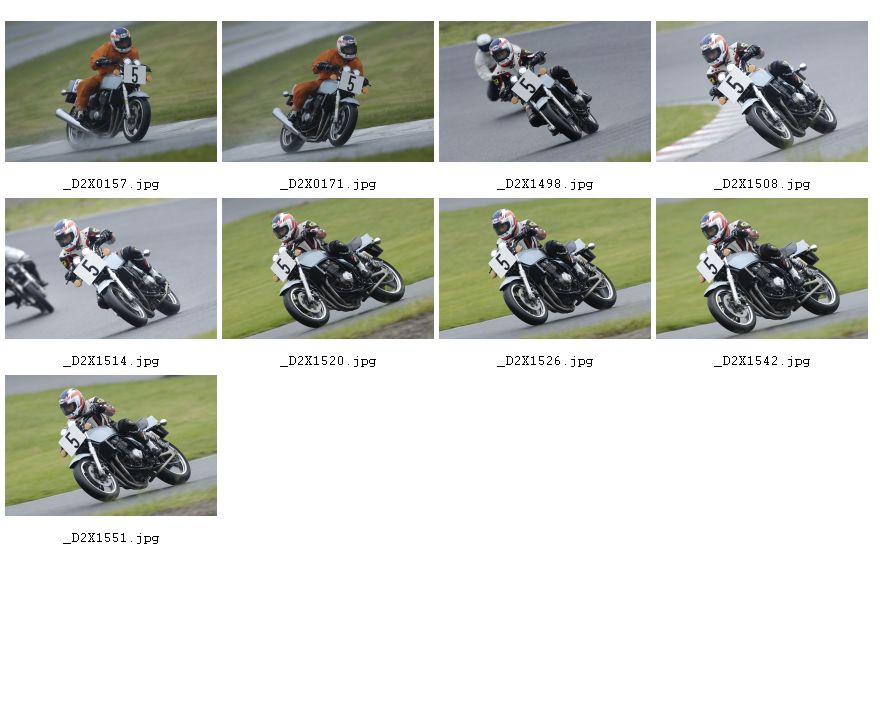Click the rider's helmet in _D2X1551.jpg
The image size is (880, 720).
coord(72,402)
